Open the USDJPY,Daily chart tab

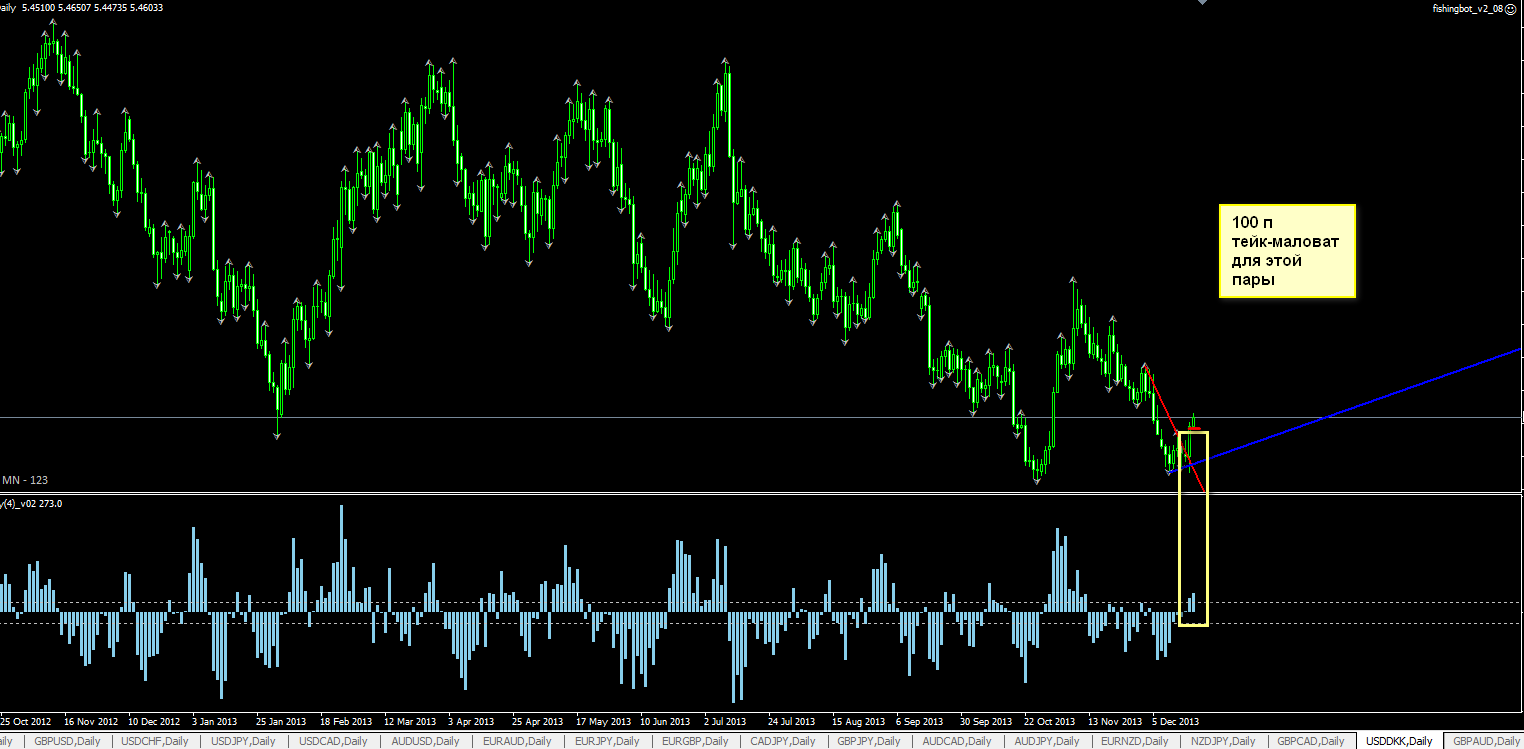(244, 741)
